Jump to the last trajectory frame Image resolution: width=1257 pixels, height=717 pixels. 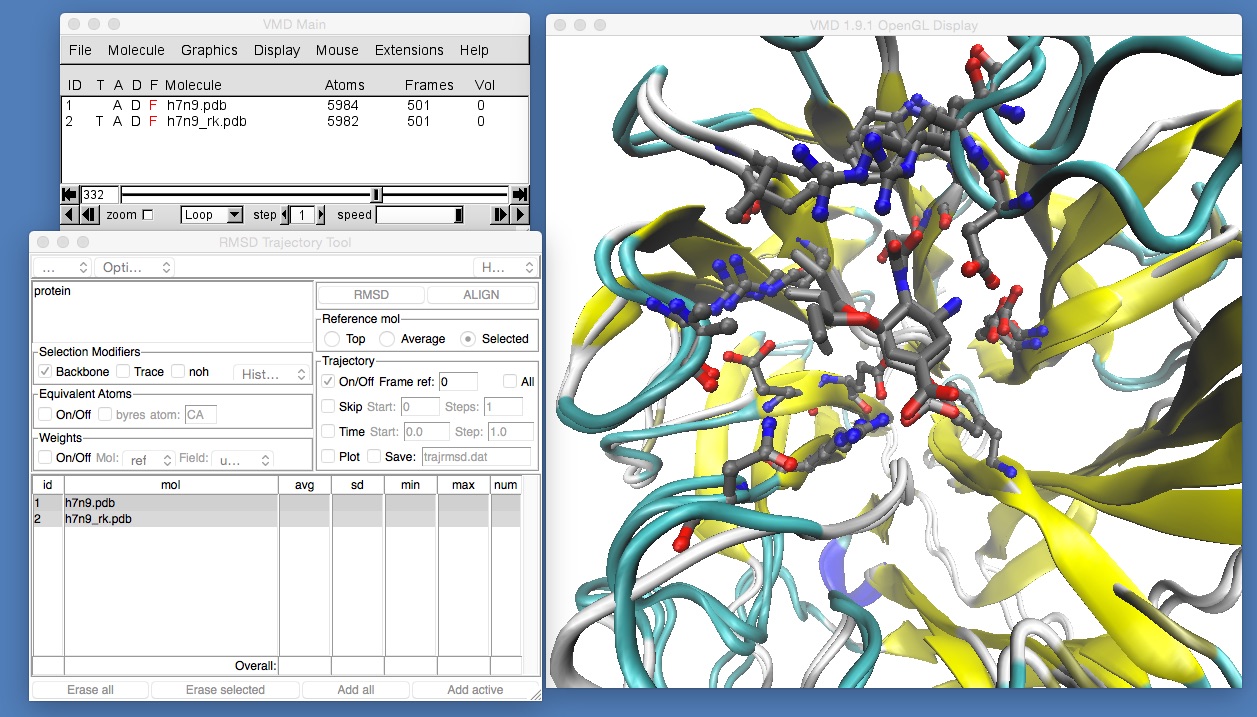520,194
